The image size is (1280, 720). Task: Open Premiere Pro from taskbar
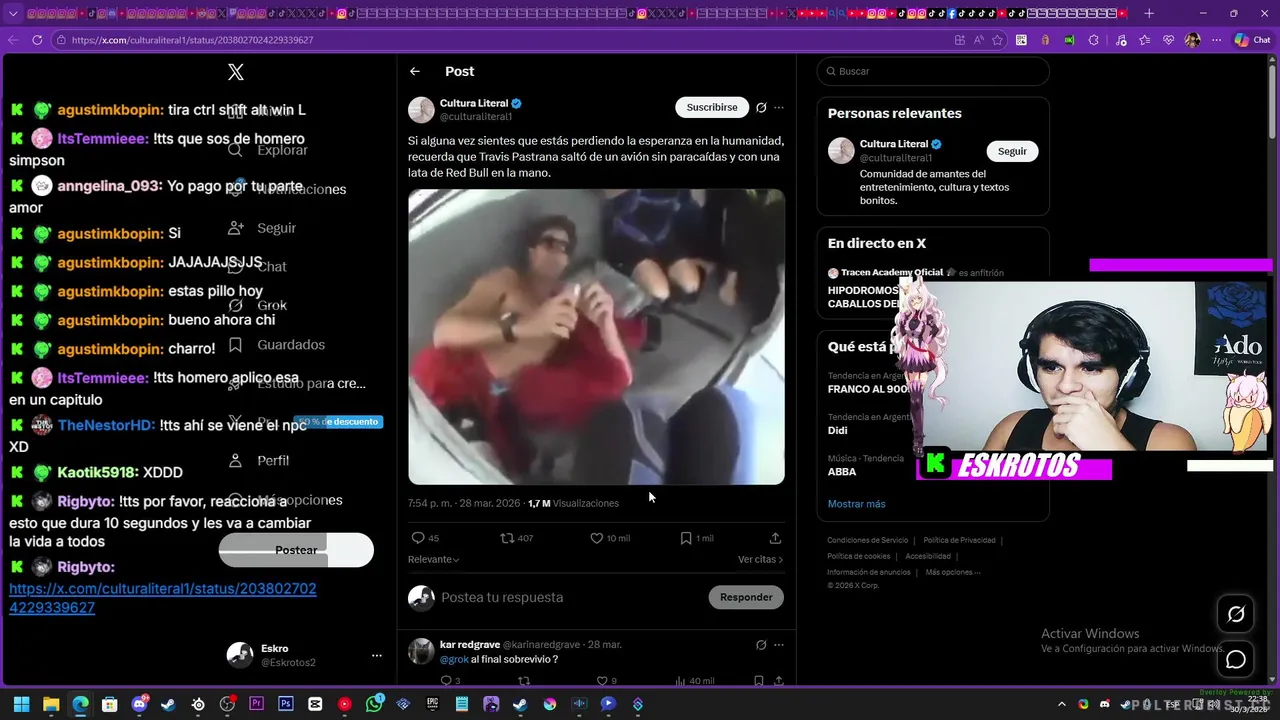[x=256, y=704]
